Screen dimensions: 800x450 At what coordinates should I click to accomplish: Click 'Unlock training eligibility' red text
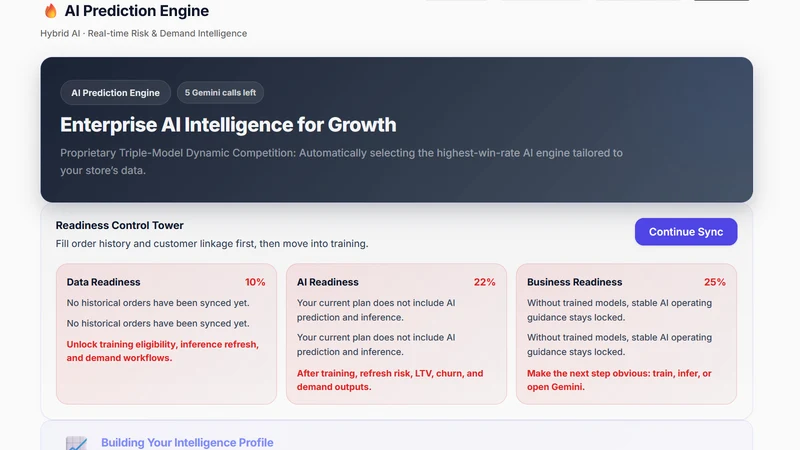(x=162, y=351)
